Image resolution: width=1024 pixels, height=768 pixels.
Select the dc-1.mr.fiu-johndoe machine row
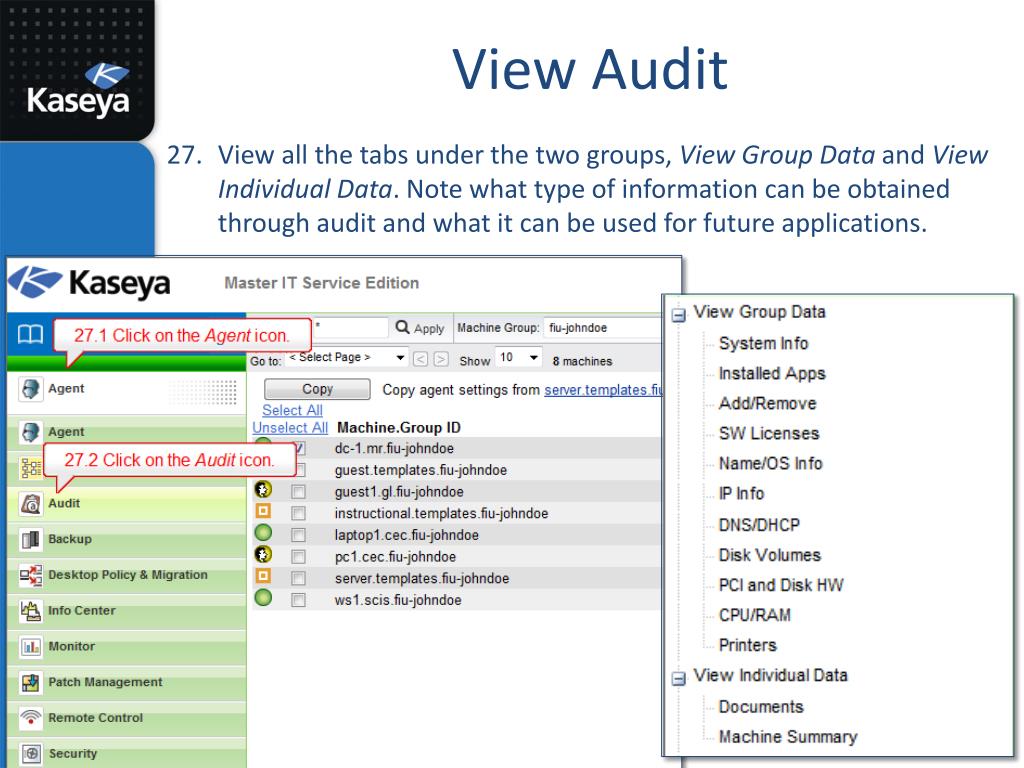pos(457,449)
